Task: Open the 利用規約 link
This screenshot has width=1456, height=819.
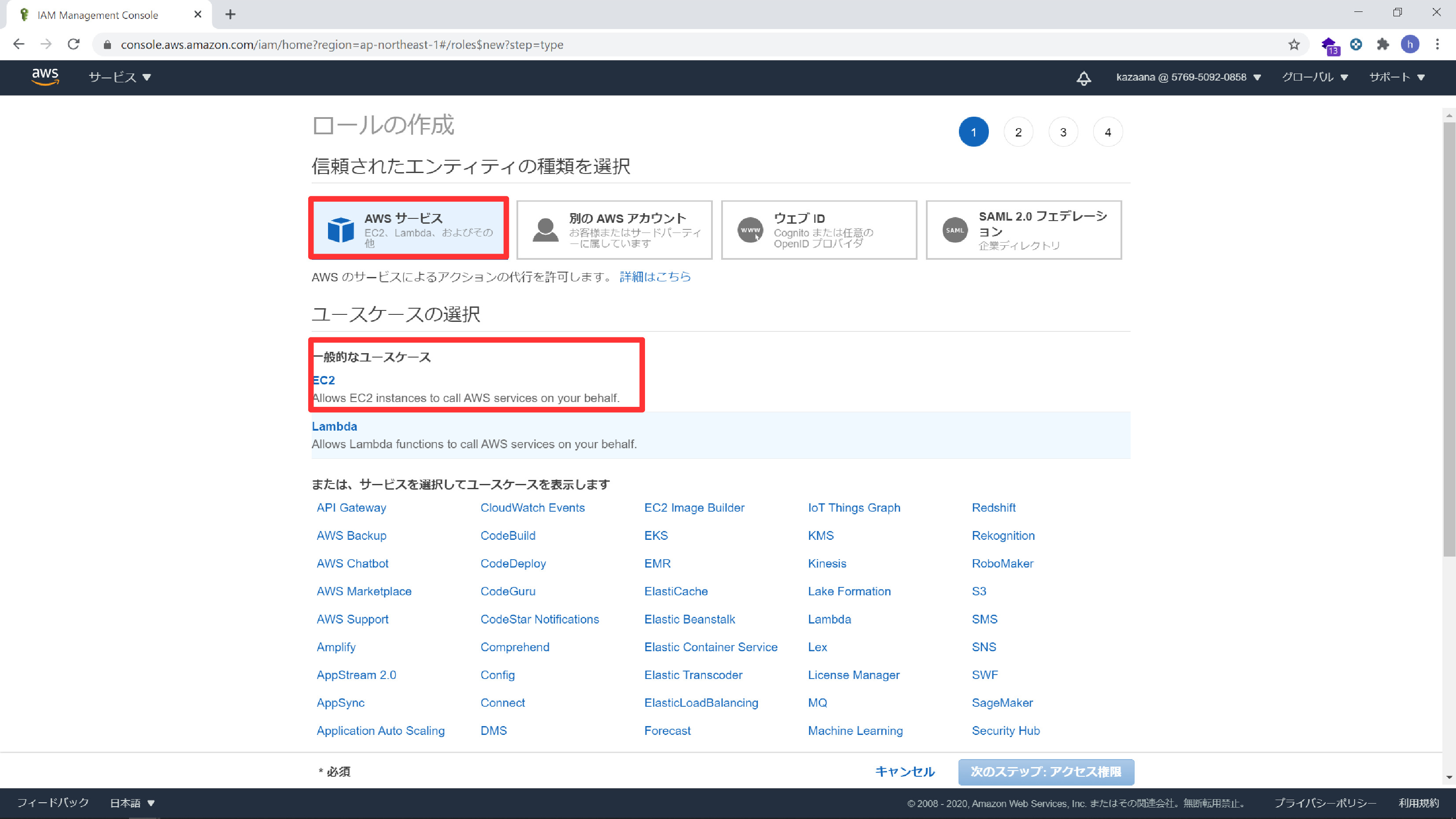Action: tap(1418, 803)
